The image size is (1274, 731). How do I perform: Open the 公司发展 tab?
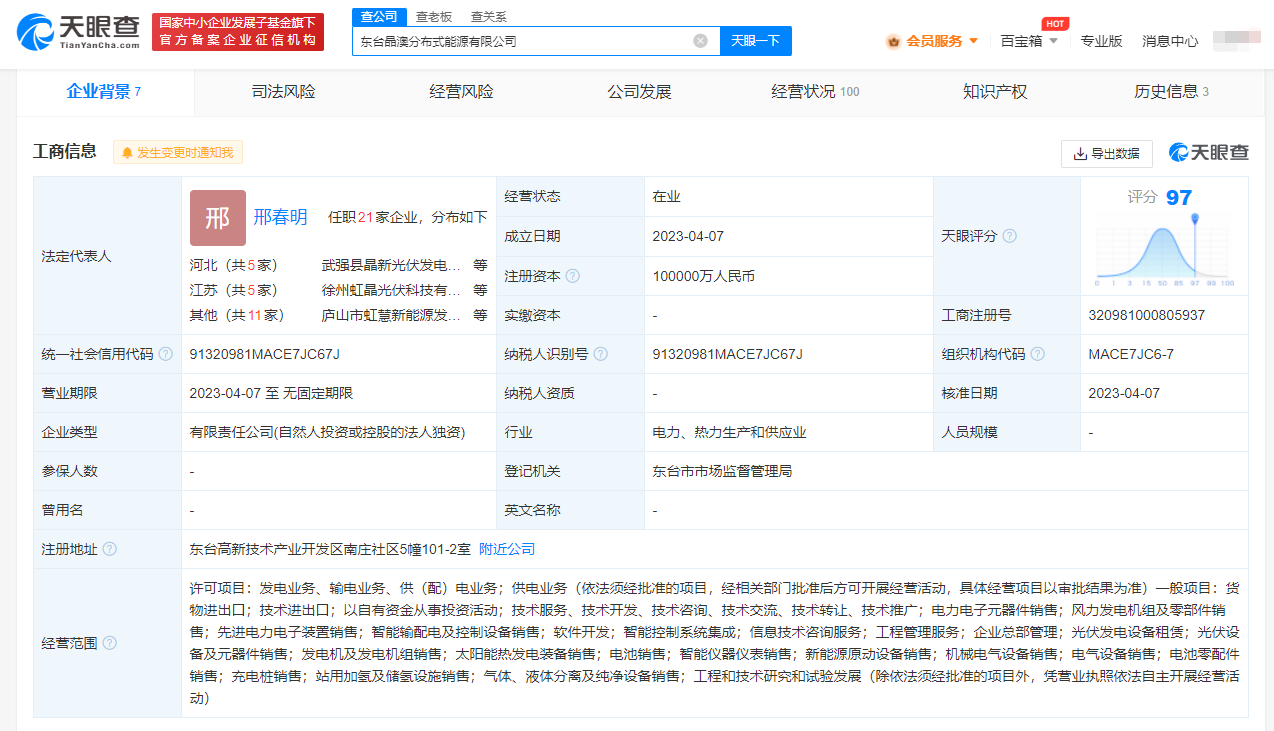pos(640,92)
